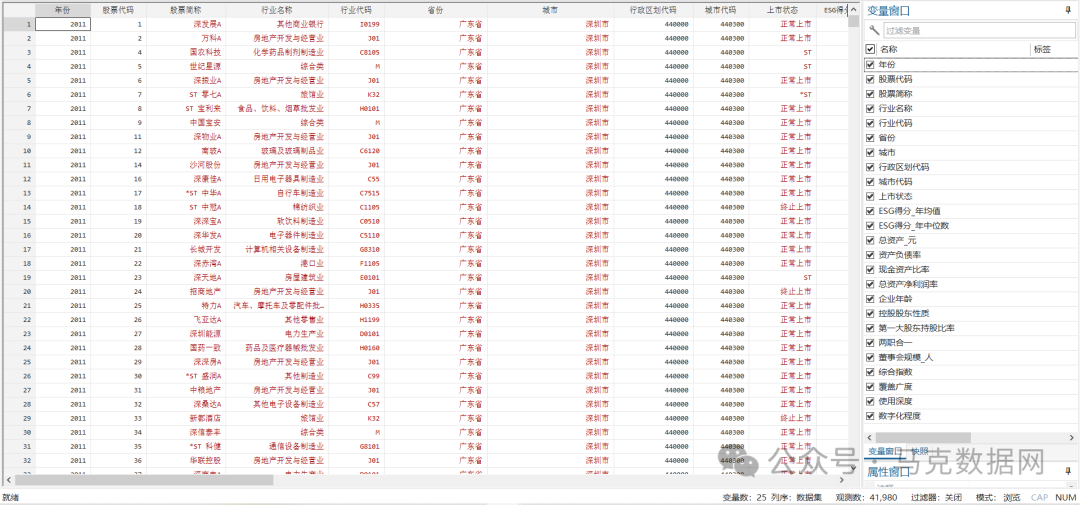
Task: Uncheck the 总资产_元 variable checkbox
Action: point(870,240)
